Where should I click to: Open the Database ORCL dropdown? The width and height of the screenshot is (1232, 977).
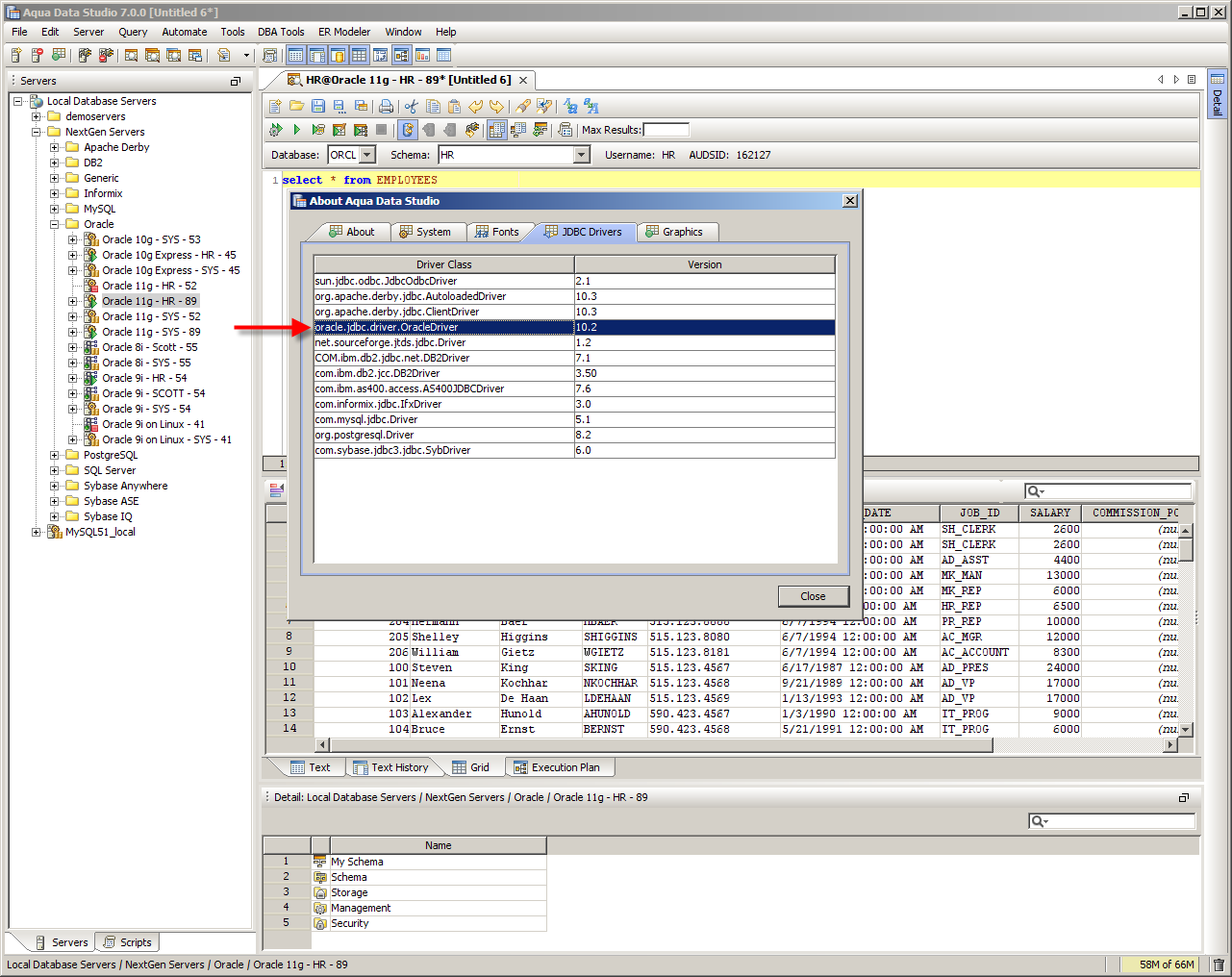tap(367, 155)
